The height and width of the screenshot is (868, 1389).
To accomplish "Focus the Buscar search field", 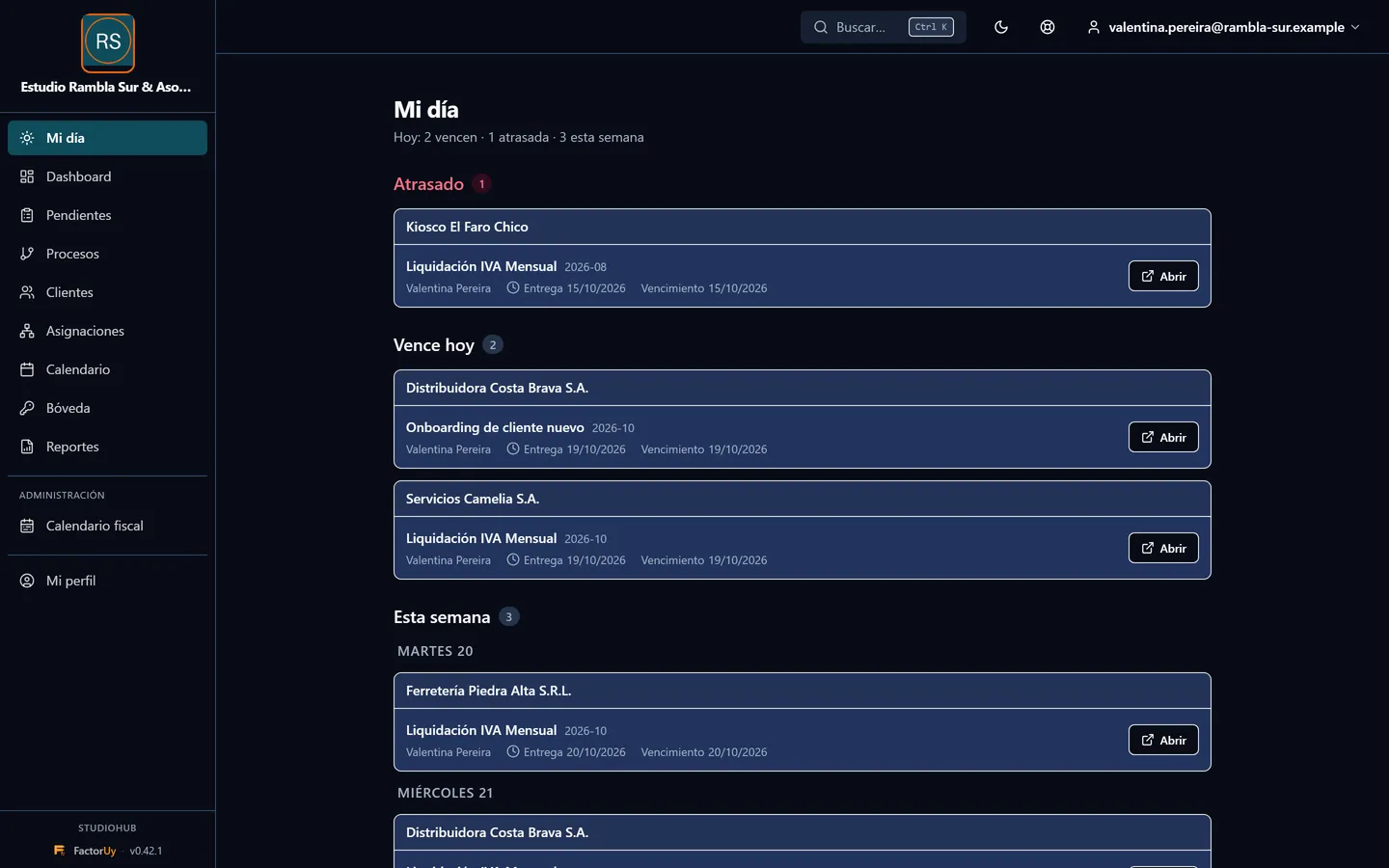I will coord(884,27).
